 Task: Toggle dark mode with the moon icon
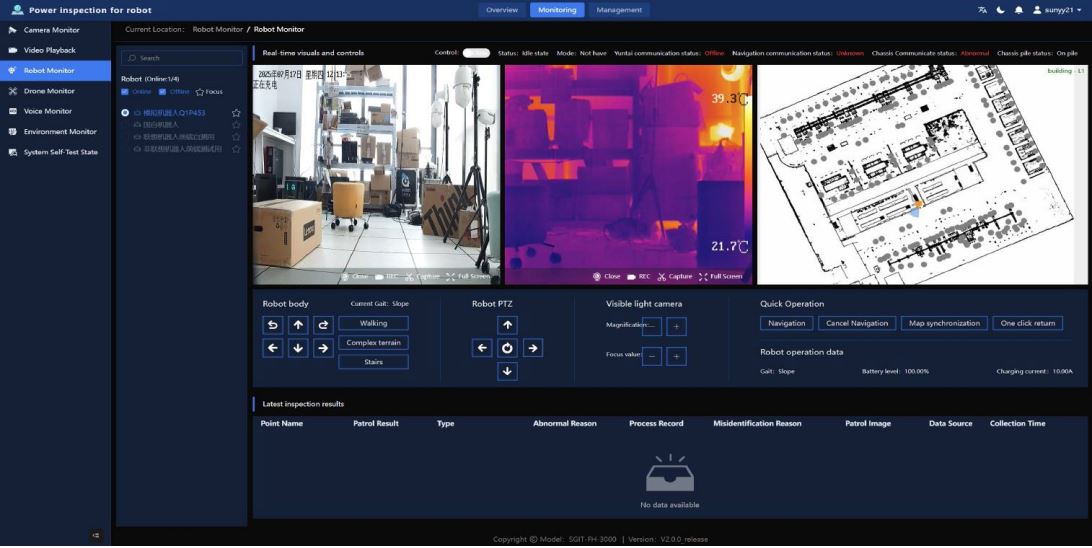pyautogui.click(x=1000, y=10)
